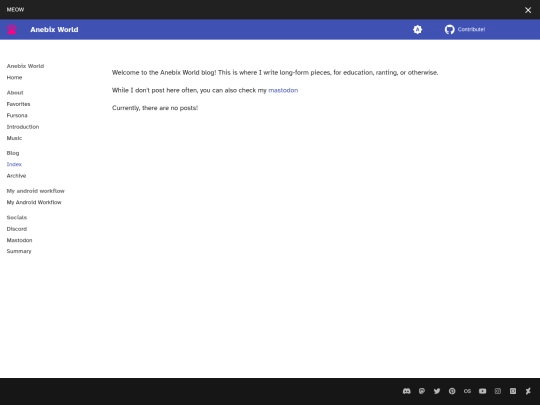Click the 'My android workflow' section heading
Viewport: 540px width, 405px height.
pos(35,191)
